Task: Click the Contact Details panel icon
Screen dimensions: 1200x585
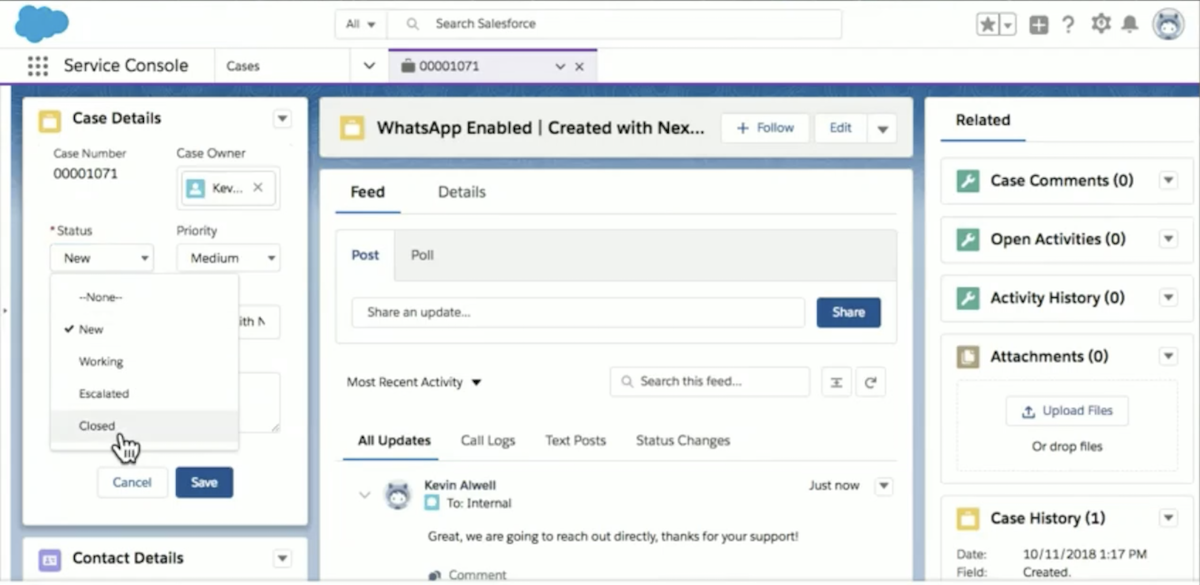Action: 49,559
